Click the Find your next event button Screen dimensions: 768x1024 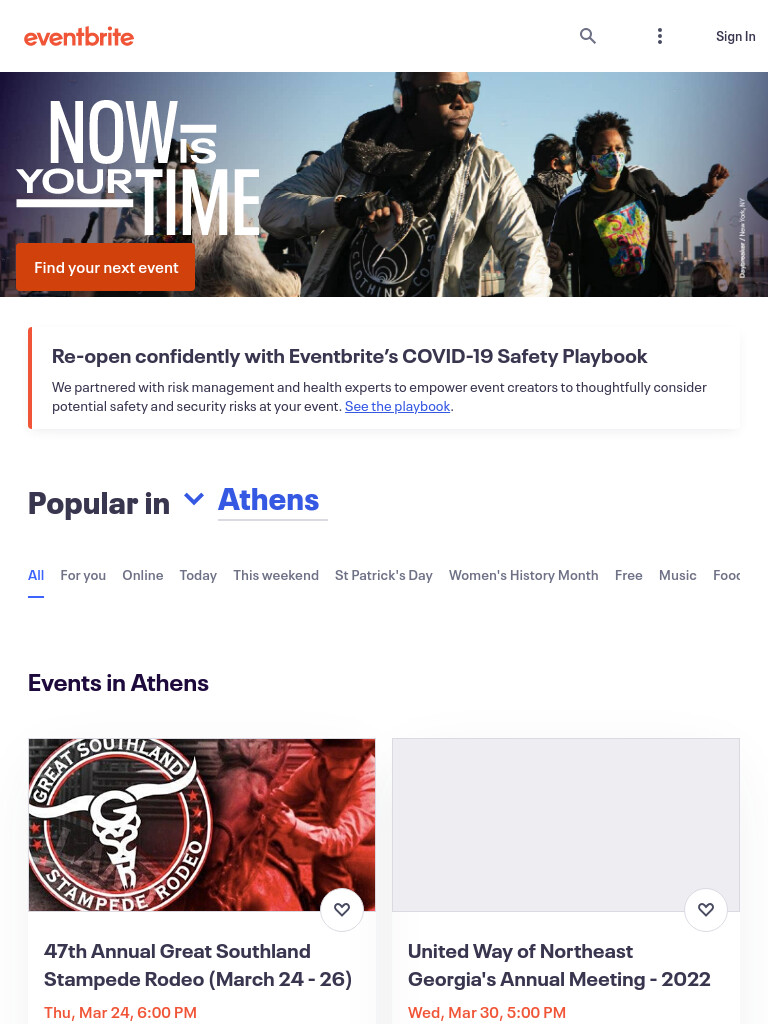[x=106, y=267]
